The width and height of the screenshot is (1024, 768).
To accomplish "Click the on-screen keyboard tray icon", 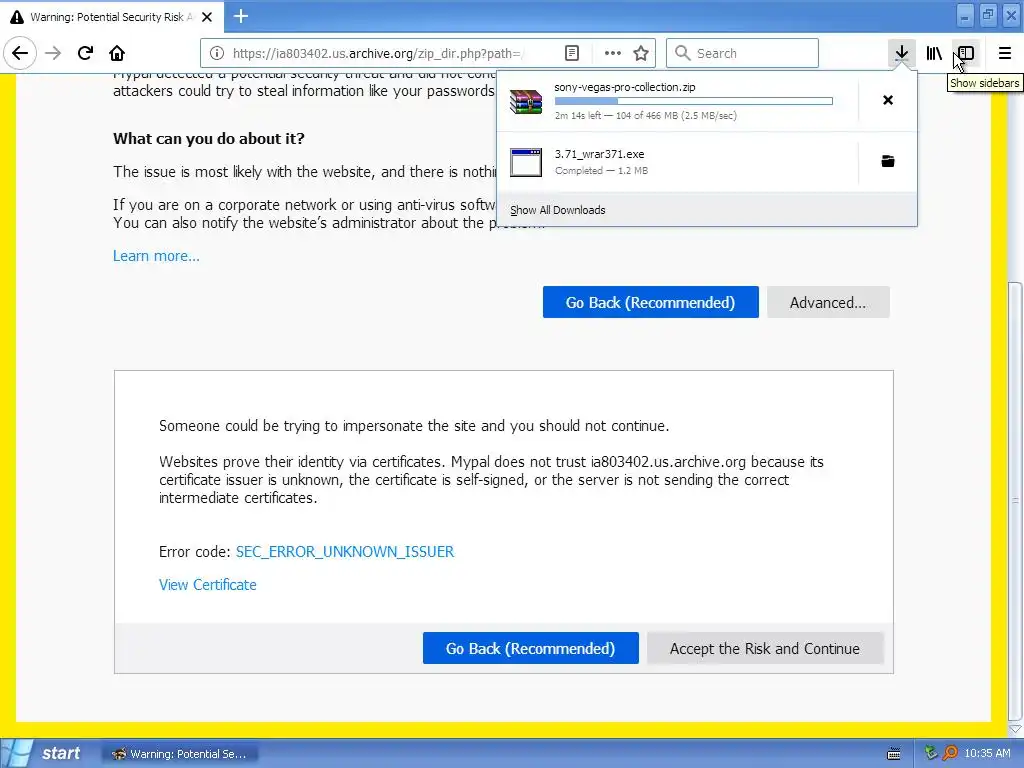I will click(893, 754).
